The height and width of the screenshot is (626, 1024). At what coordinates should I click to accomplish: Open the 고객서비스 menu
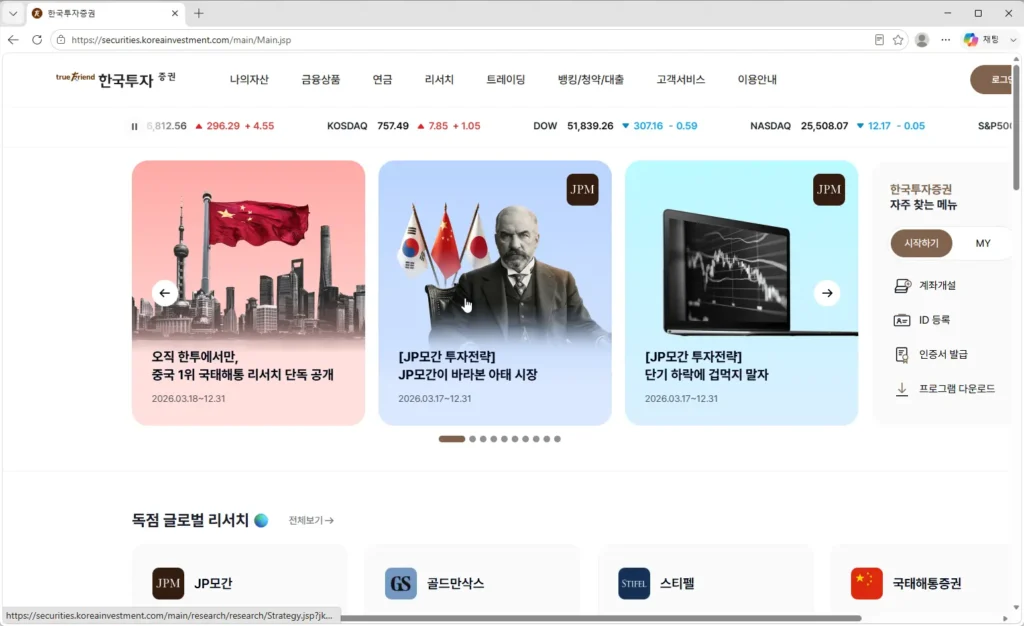point(680,80)
